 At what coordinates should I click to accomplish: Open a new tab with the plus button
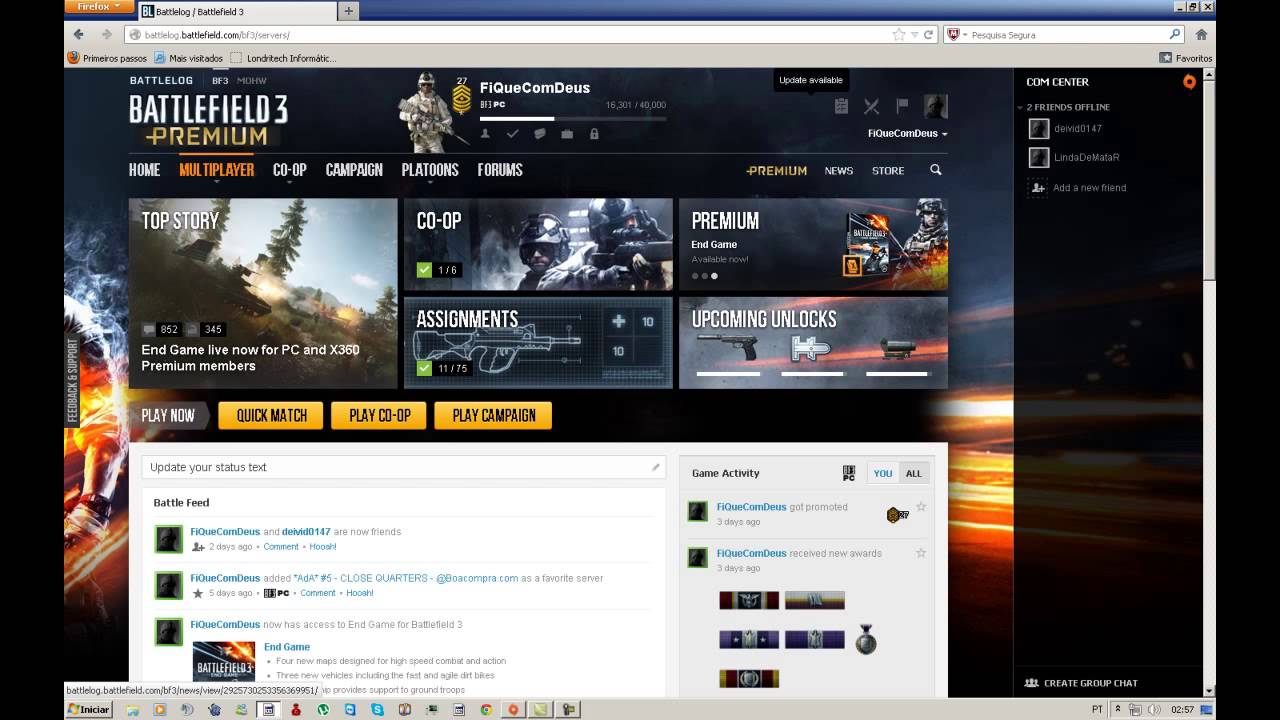(x=348, y=11)
